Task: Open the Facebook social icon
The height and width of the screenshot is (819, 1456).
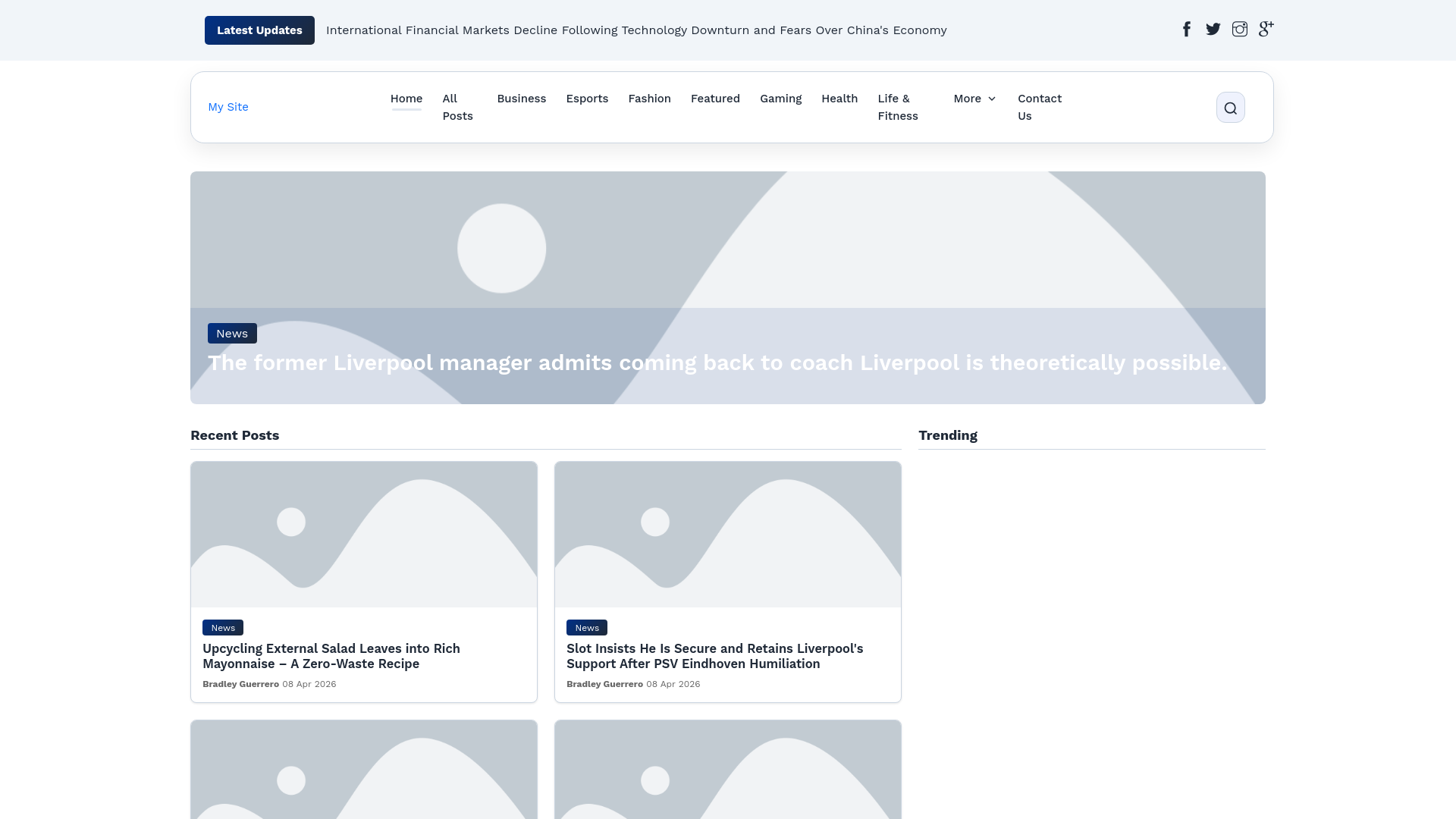Action: click(x=1187, y=30)
